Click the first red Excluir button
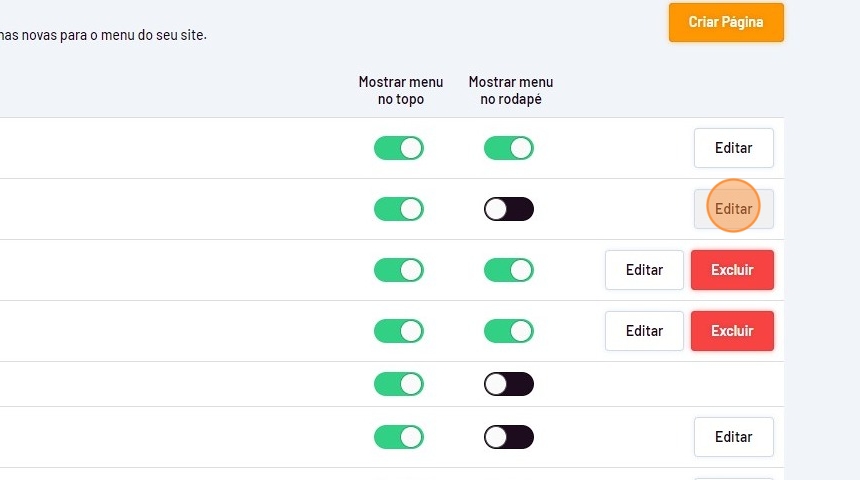Viewport: 860px width, 480px height. point(732,270)
